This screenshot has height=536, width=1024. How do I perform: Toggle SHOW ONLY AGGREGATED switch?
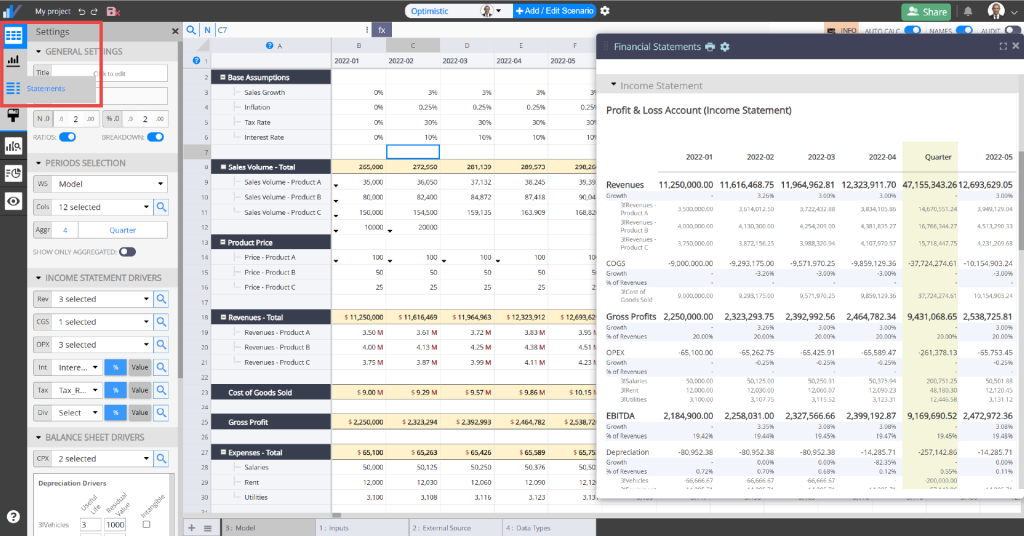127,252
